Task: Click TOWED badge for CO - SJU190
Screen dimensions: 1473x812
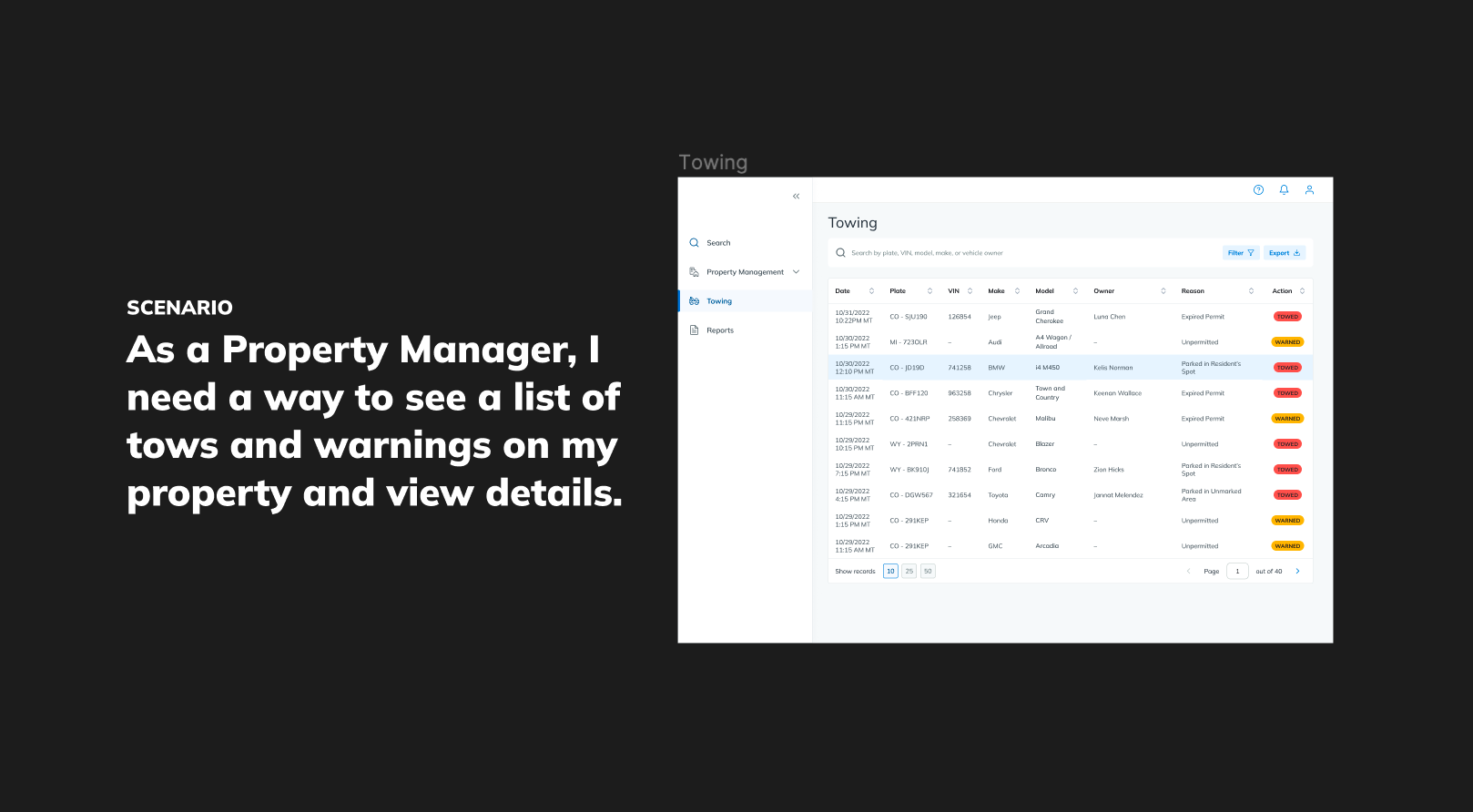Action: coord(1287,317)
